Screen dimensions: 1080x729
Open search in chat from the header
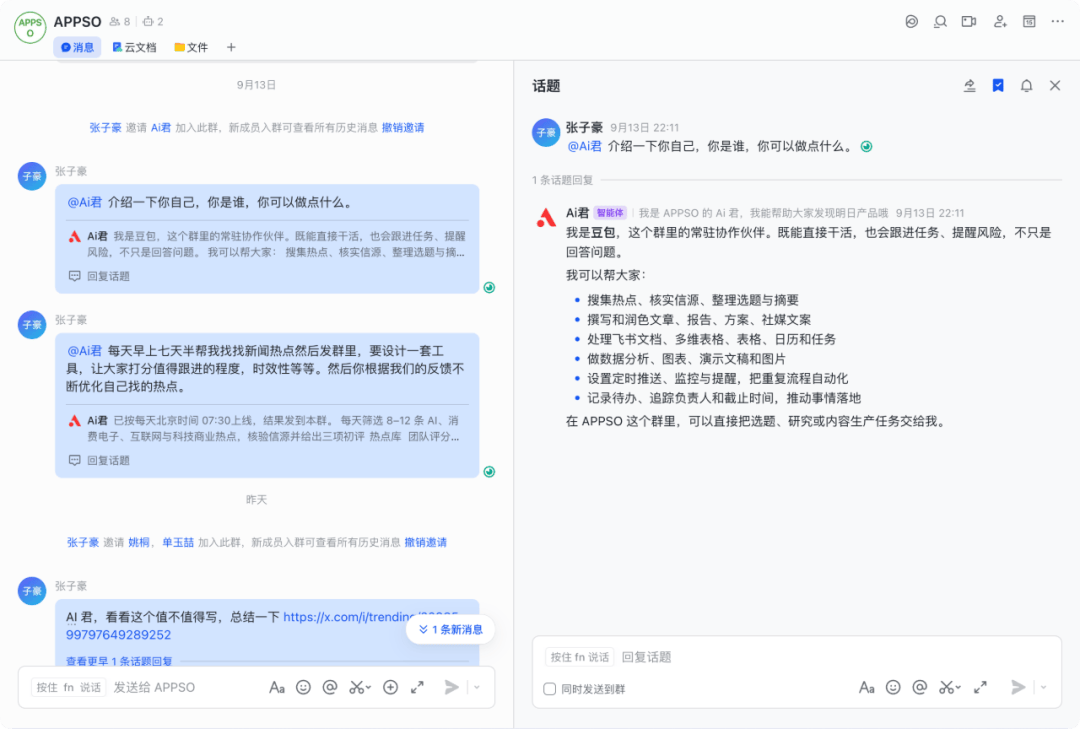[x=940, y=21]
